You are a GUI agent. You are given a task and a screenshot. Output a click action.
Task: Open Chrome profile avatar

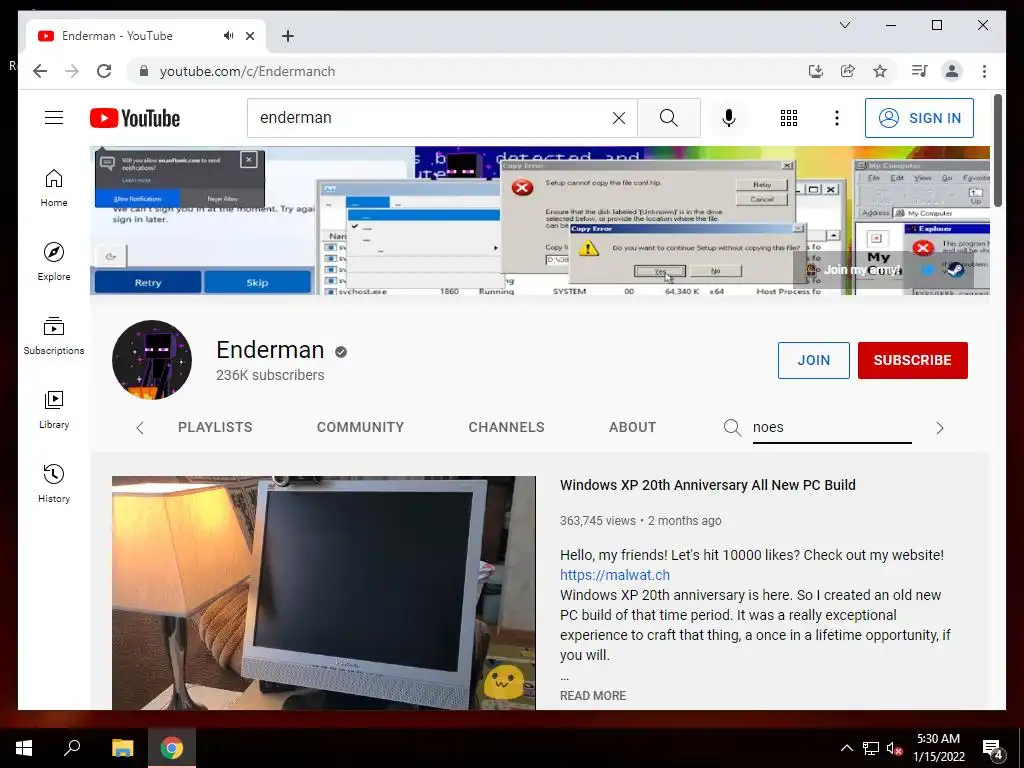(x=952, y=71)
